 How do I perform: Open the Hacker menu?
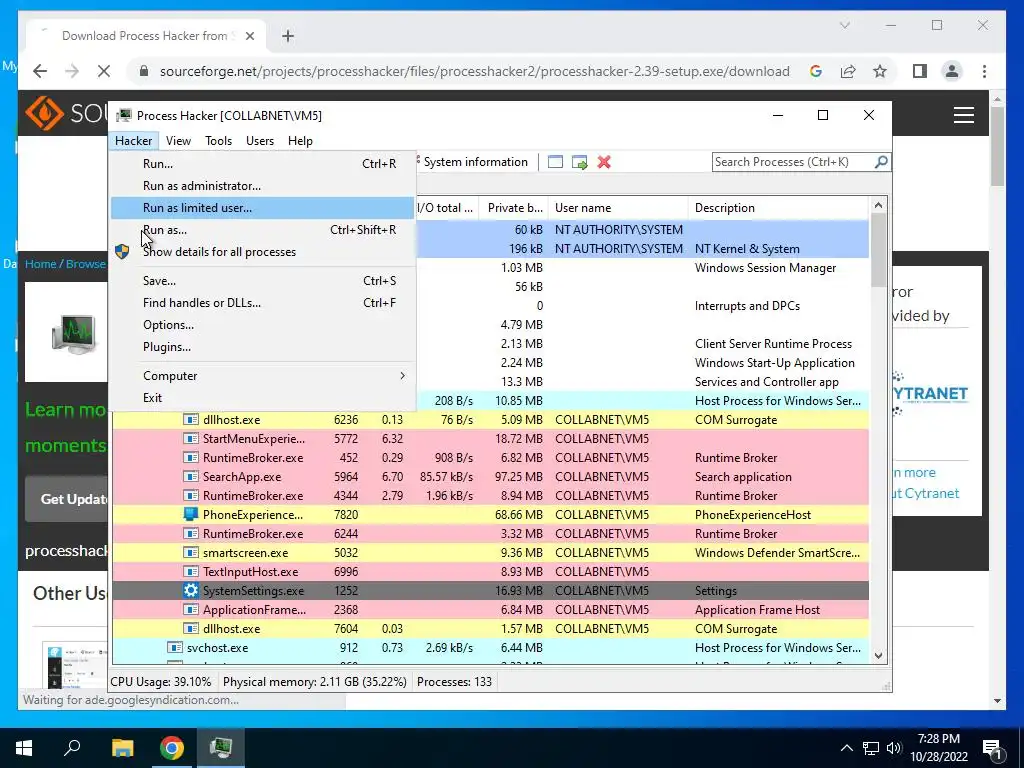[133, 140]
